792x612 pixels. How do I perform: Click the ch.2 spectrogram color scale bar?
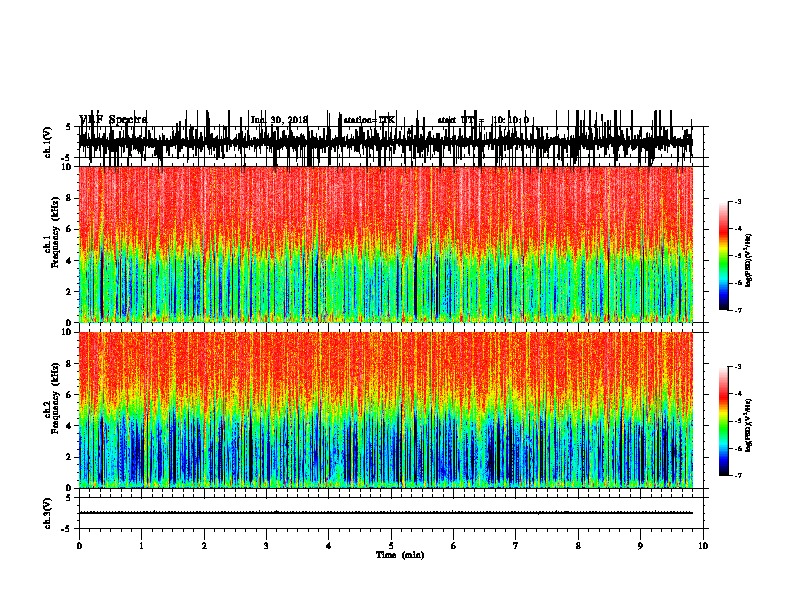click(723, 421)
